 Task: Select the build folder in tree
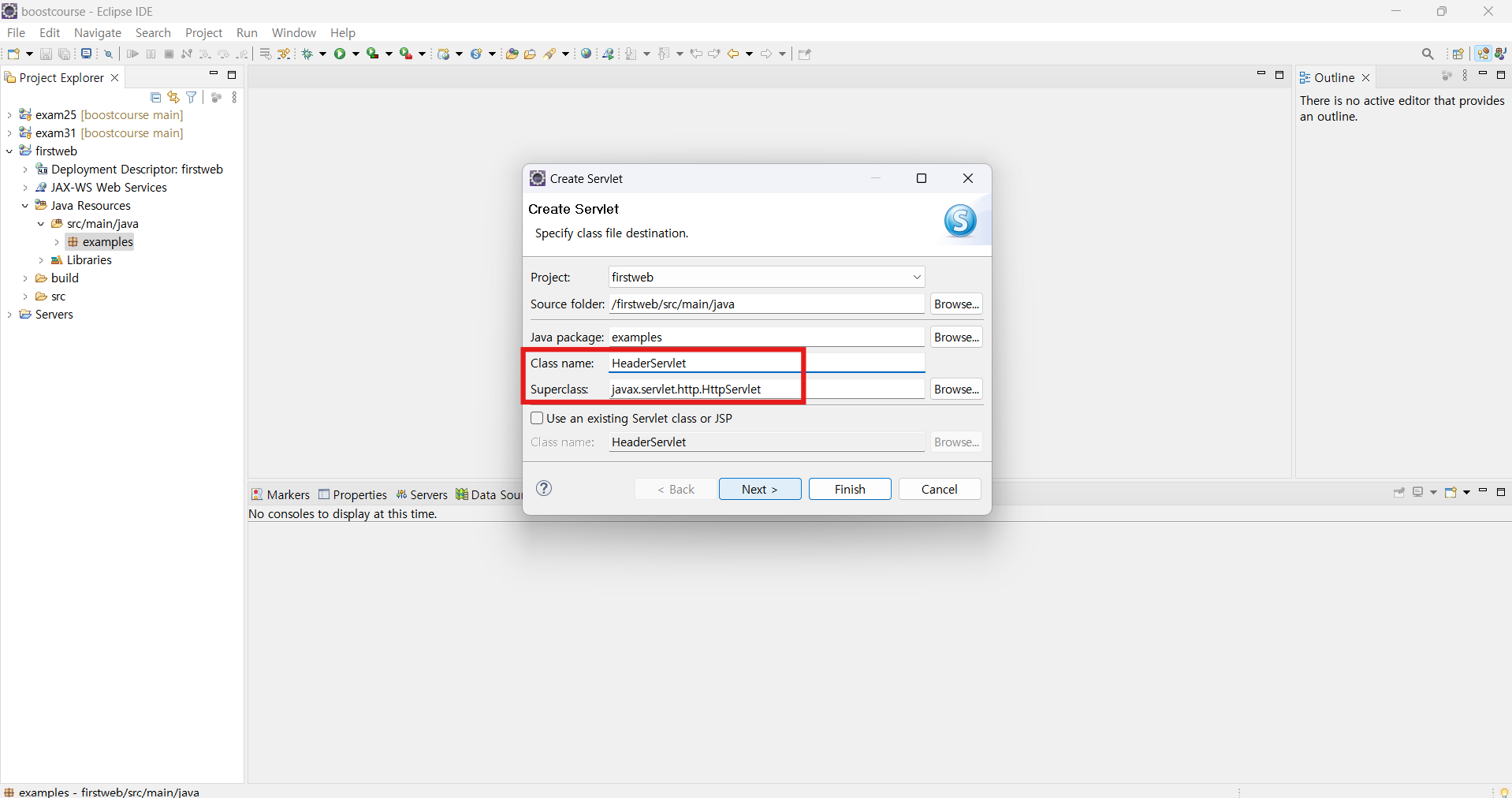[57, 278]
